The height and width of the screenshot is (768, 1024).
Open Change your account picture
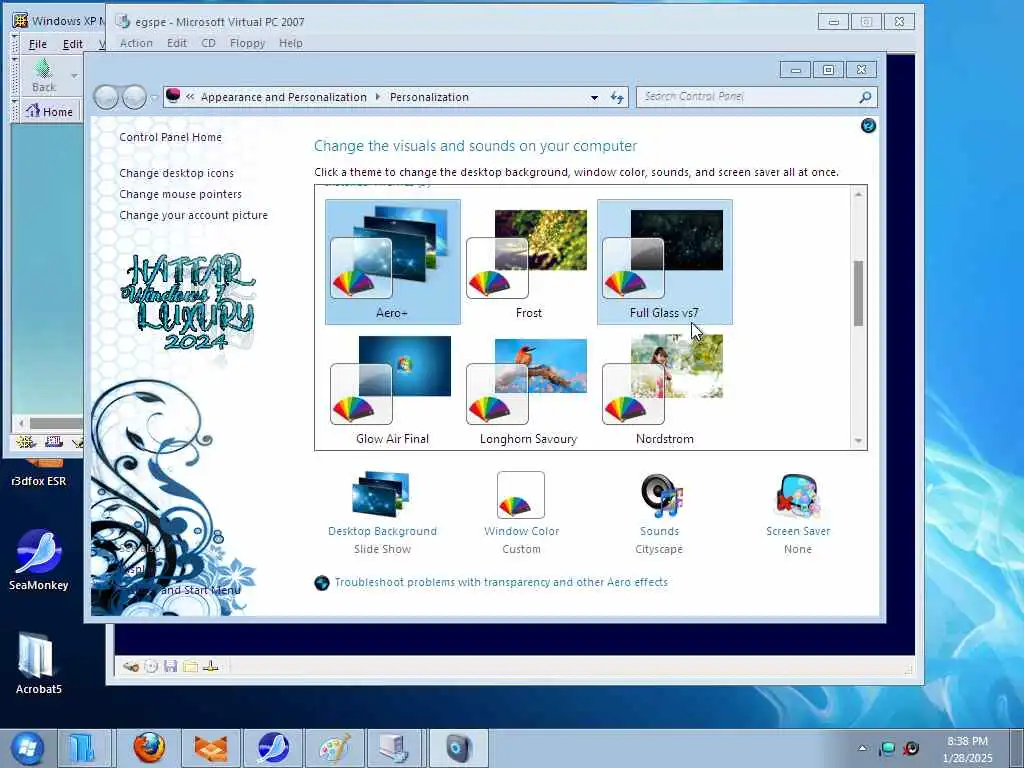(x=193, y=215)
